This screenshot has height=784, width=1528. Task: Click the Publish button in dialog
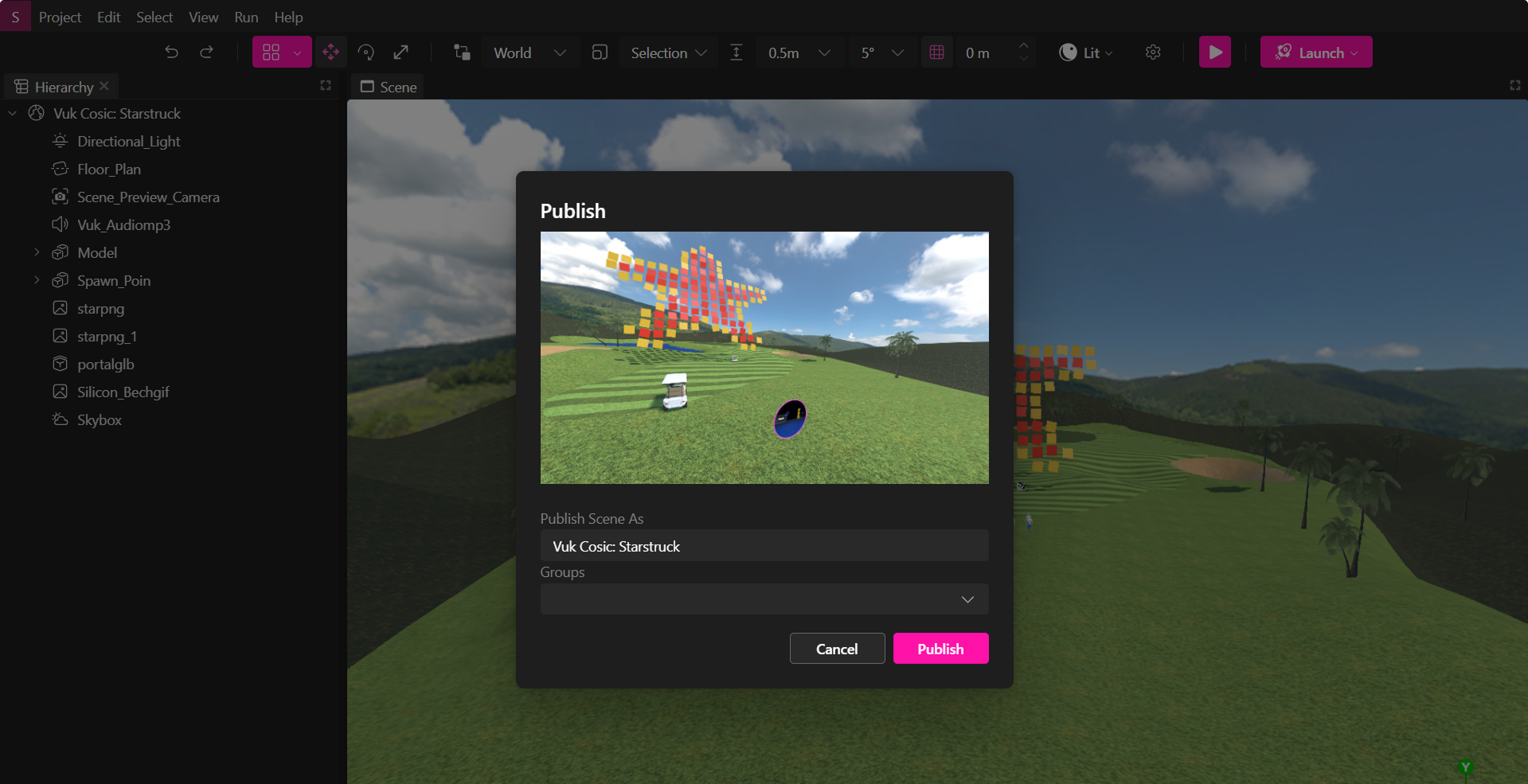pyautogui.click(x=940, y=649)
